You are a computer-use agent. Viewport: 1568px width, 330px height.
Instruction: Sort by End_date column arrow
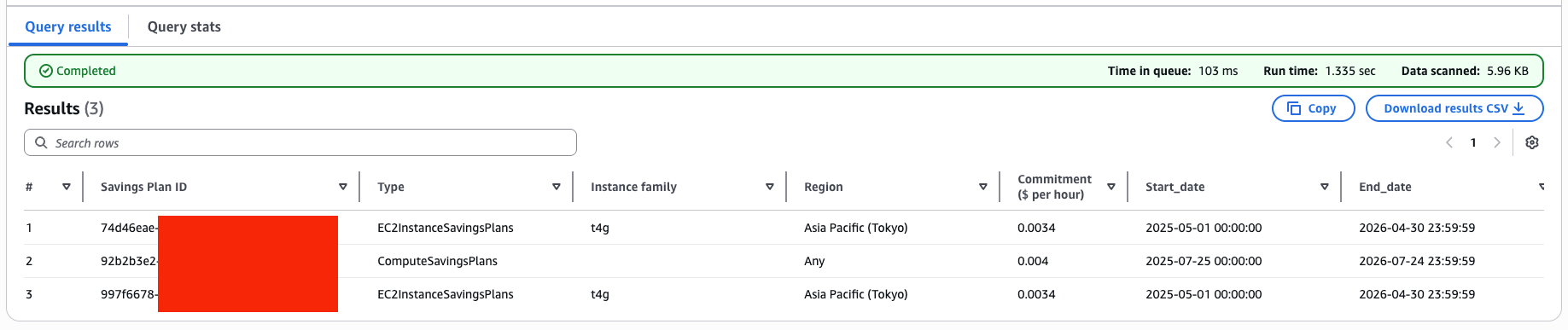(x=1541, y=187)
